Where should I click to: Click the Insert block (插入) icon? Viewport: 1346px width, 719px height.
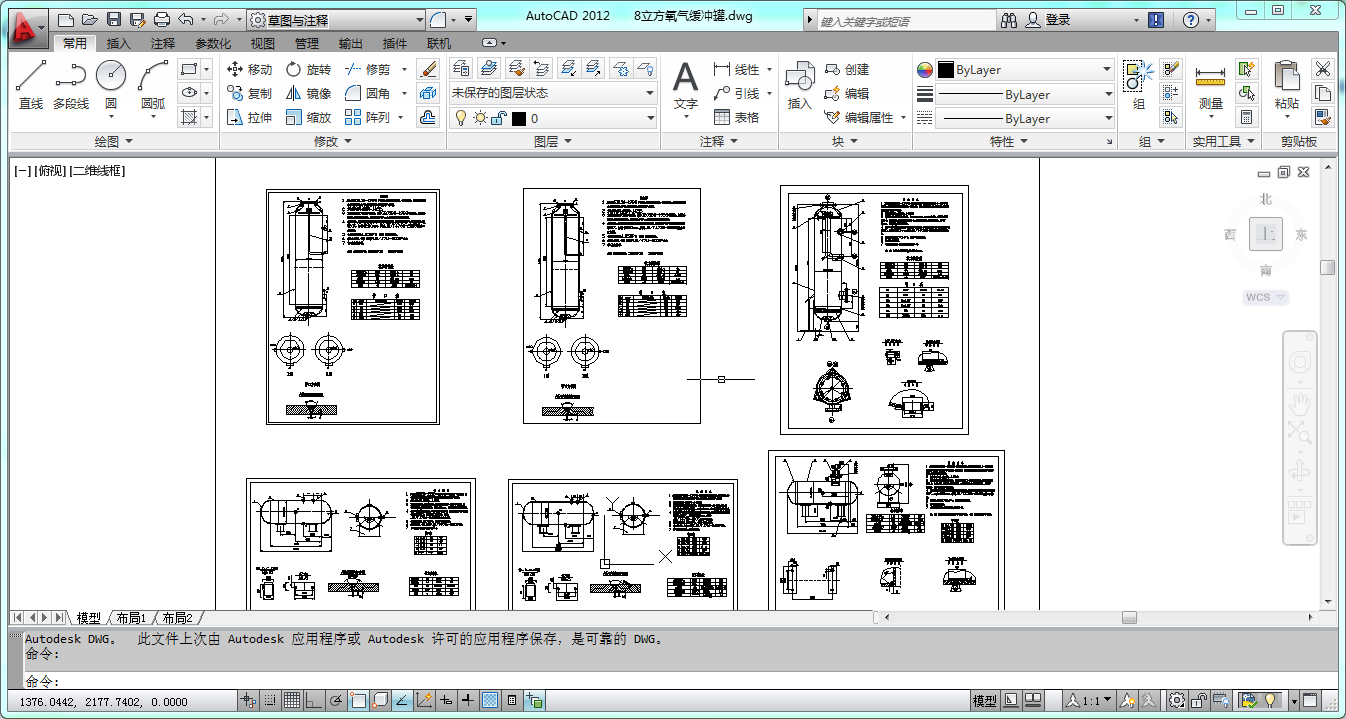pyautogui.click(x=799, y=84)
